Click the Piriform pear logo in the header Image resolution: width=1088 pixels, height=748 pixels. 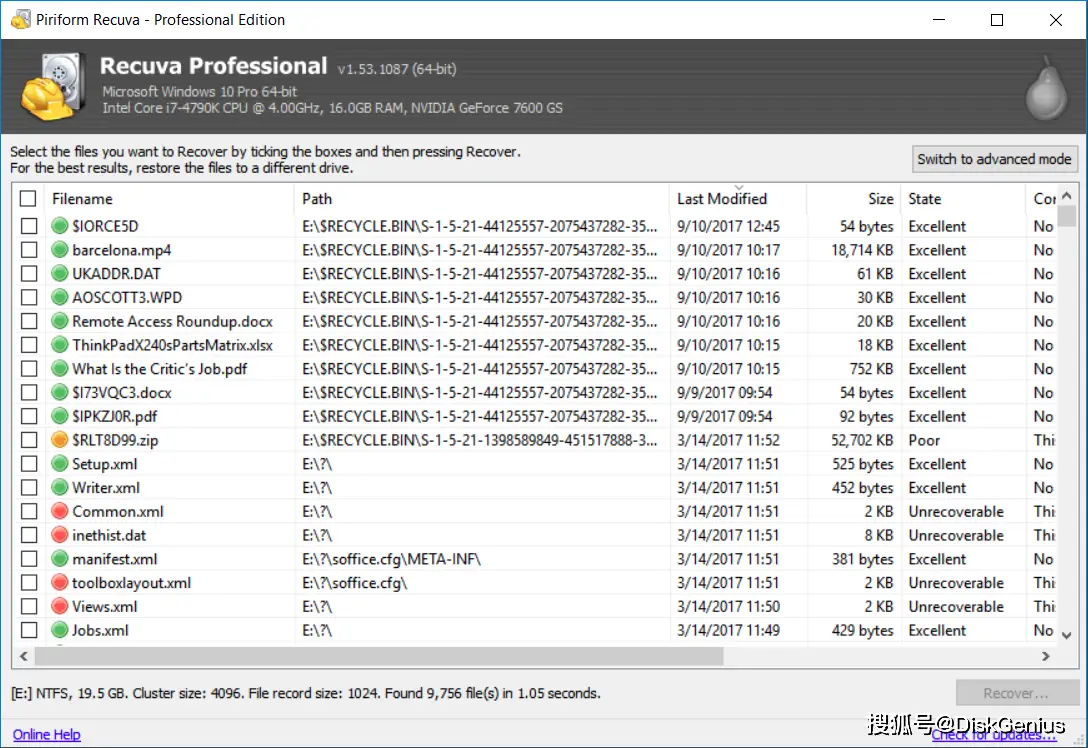pos(1046,87)
